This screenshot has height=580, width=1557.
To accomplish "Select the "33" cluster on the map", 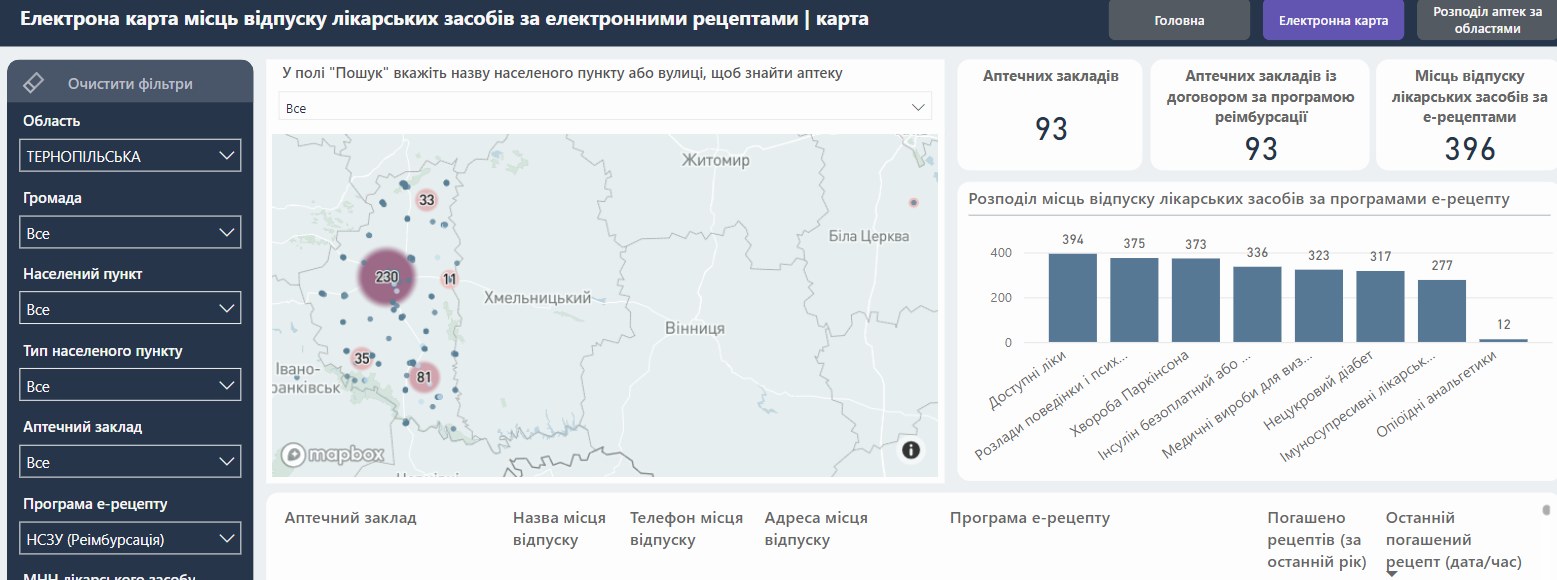I will [427, 200].
